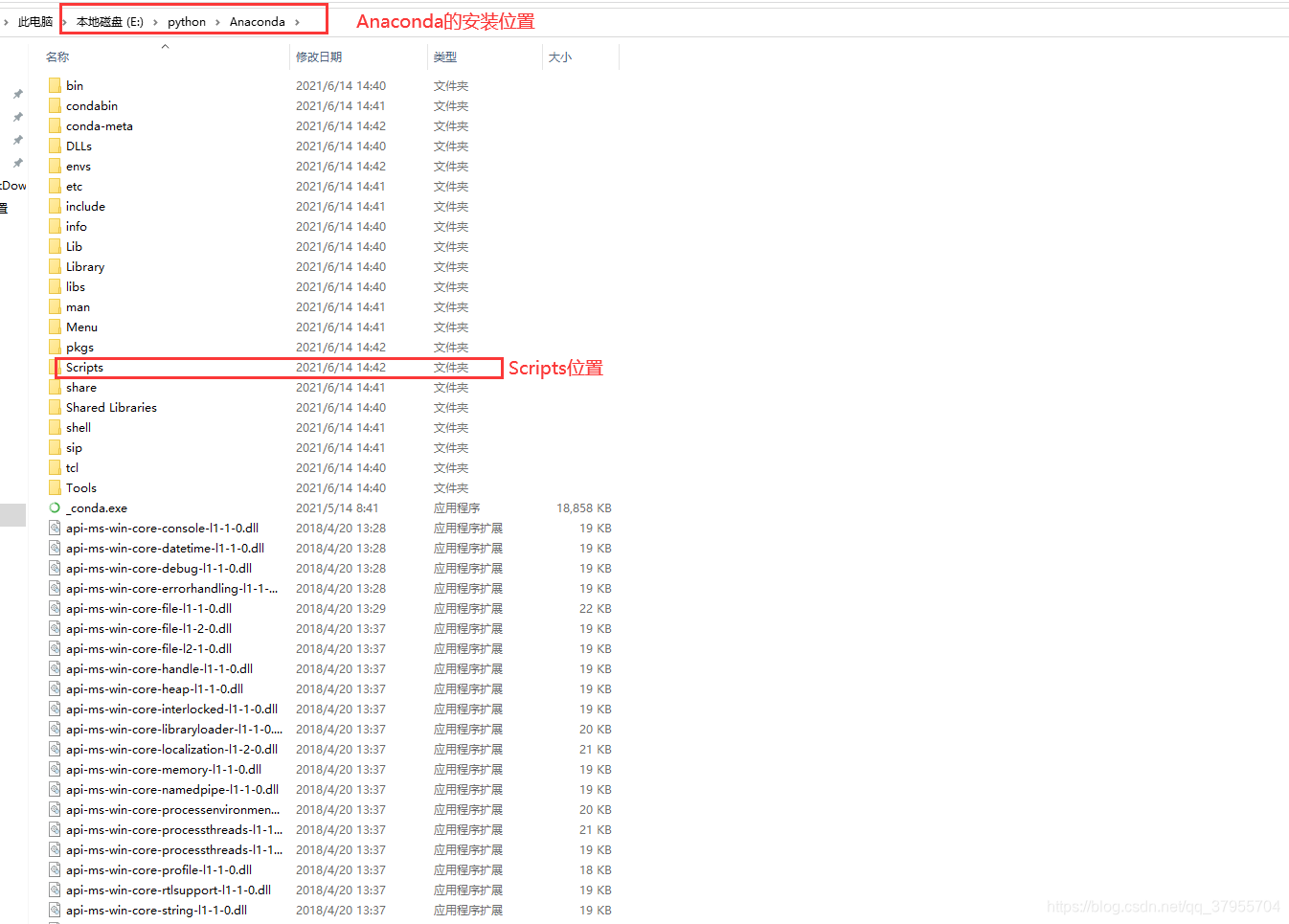Expand the chevron after 此电脑 in breadcrumb
Image resolution: width=1289 pixels, height=924 pixels.
click(64, 21)
